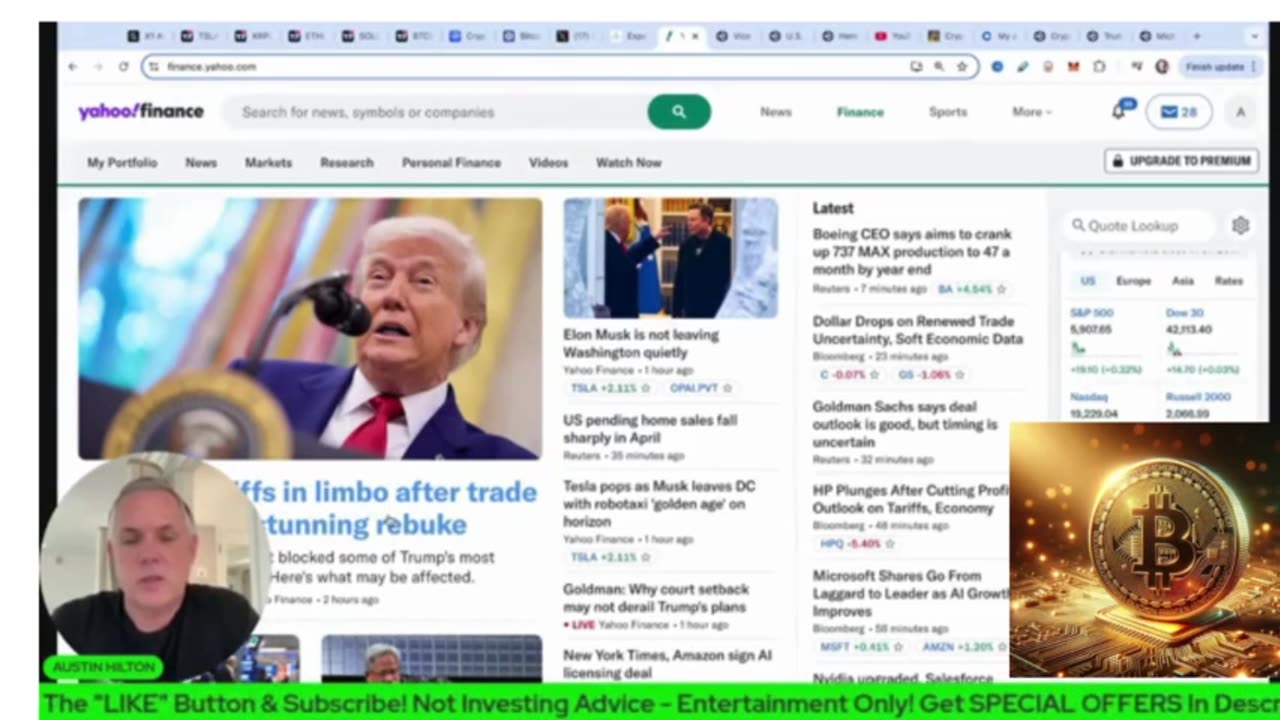The height and width of the screenshot is (720, 1280).
Task: Open the notifications bell
Action: [1119, 111]
